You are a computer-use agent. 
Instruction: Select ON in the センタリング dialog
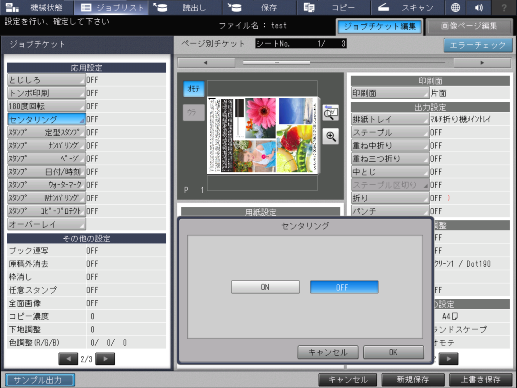click(x=265, y=287)
